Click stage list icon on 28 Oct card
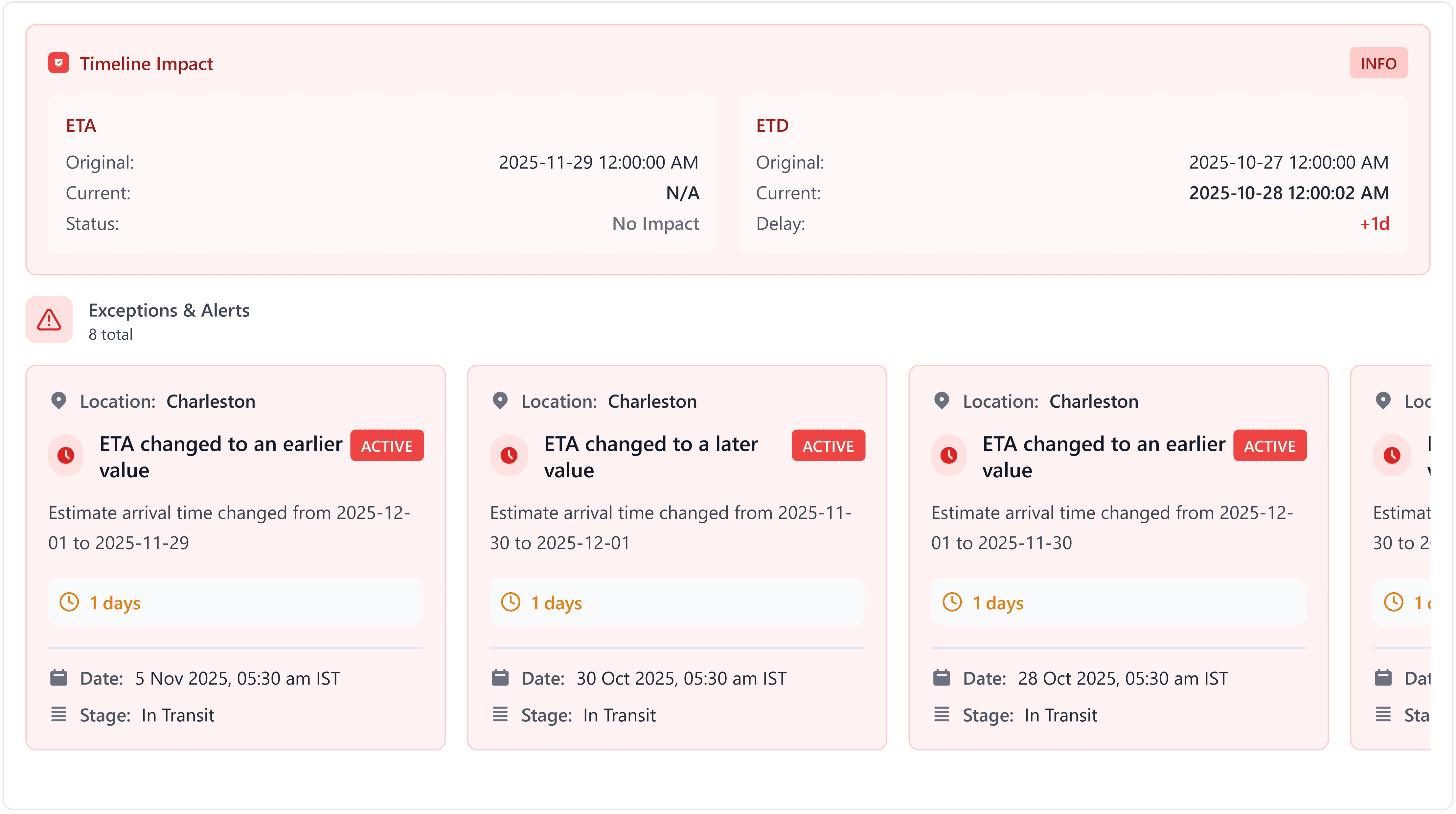The image size is (1456, 814). tap(942, 714)
